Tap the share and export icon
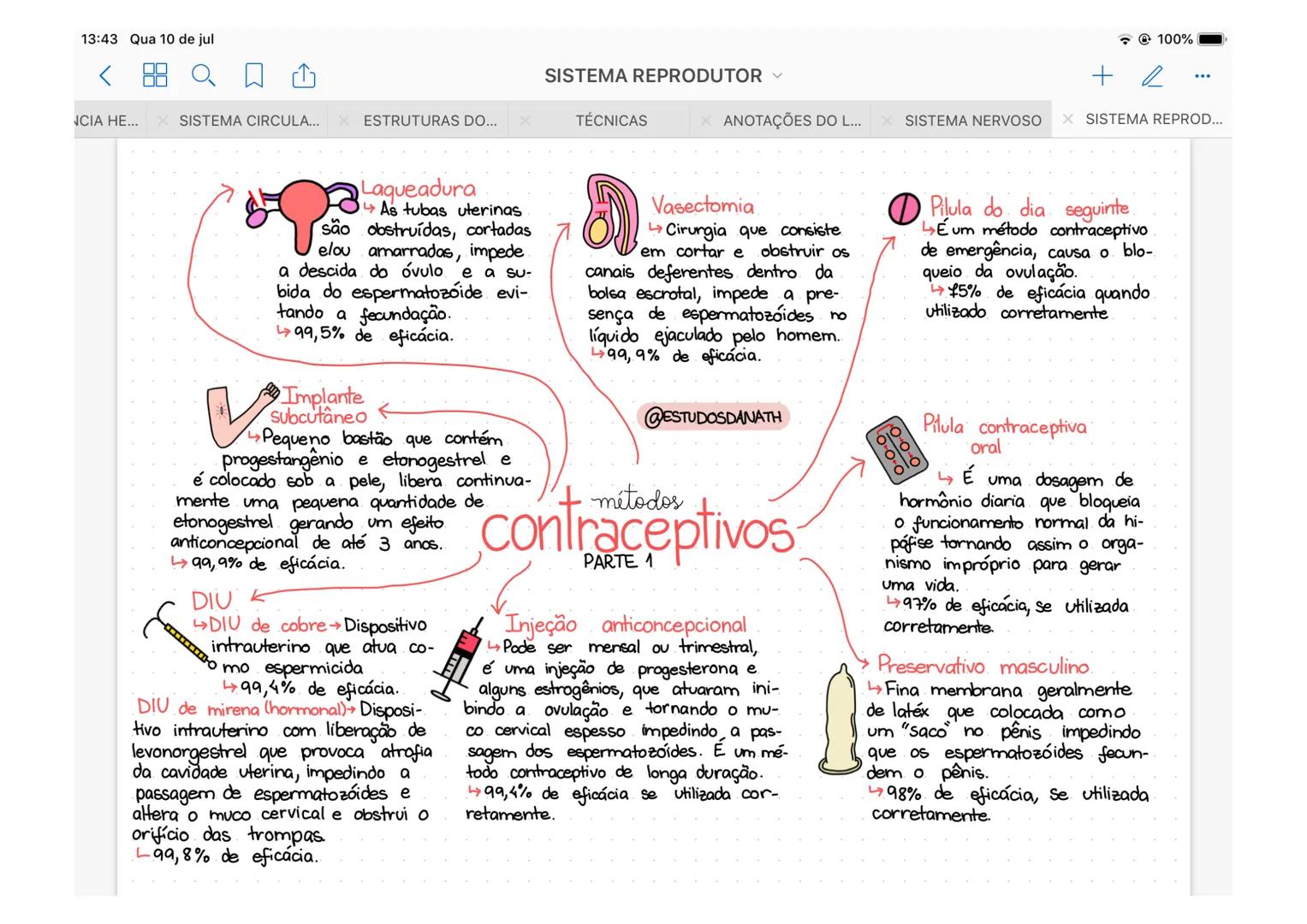The width and height of the screenshot is (1307, 924). coord(304,76)
